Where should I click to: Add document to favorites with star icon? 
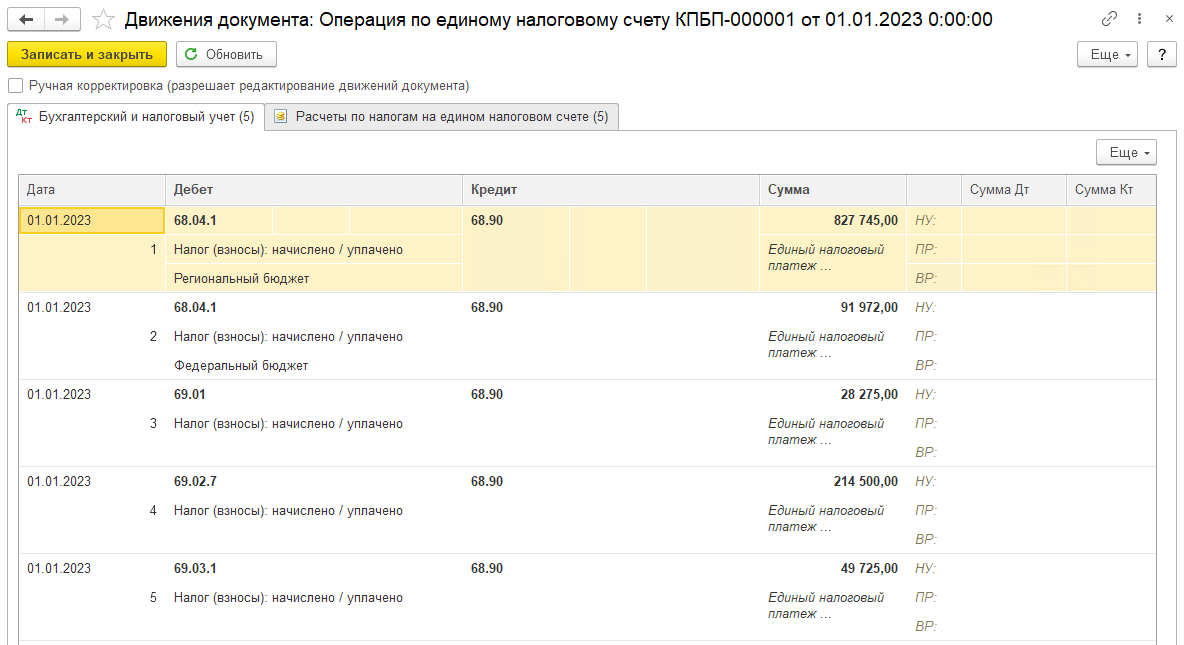pyautogui.click(x=101, y=19)
